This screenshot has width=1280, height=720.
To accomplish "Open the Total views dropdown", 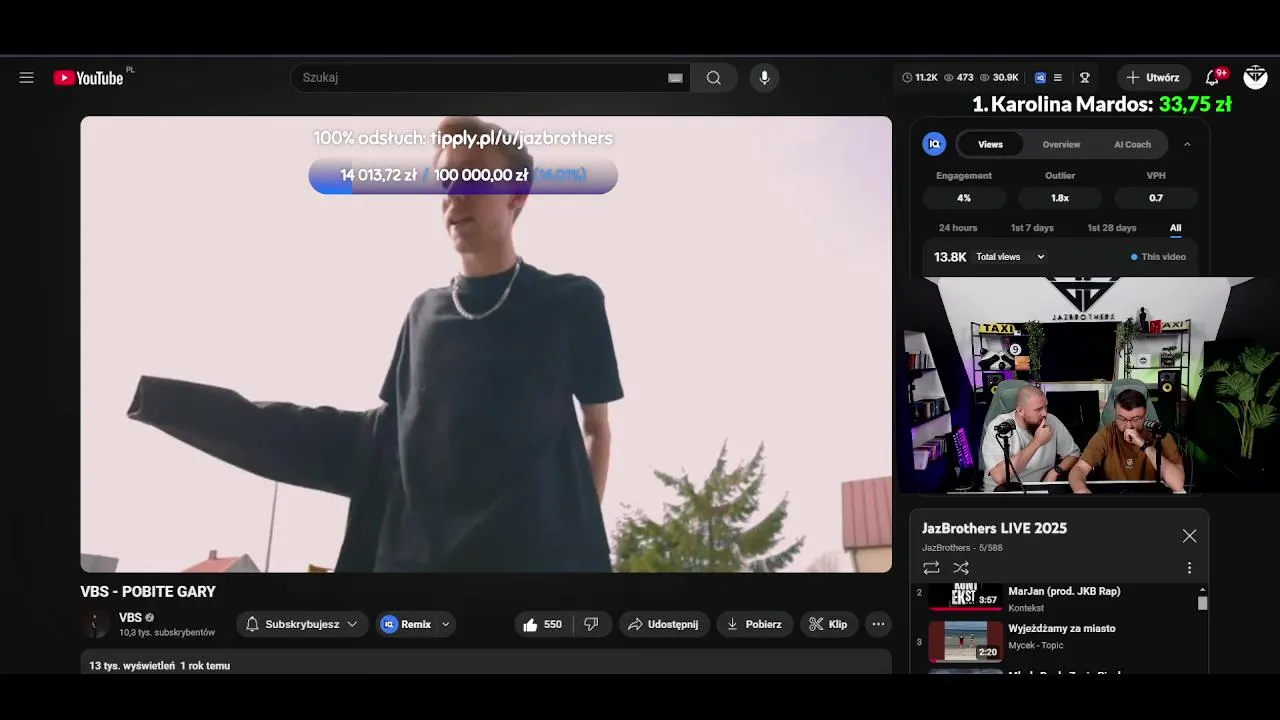I will coord(1010,257).
